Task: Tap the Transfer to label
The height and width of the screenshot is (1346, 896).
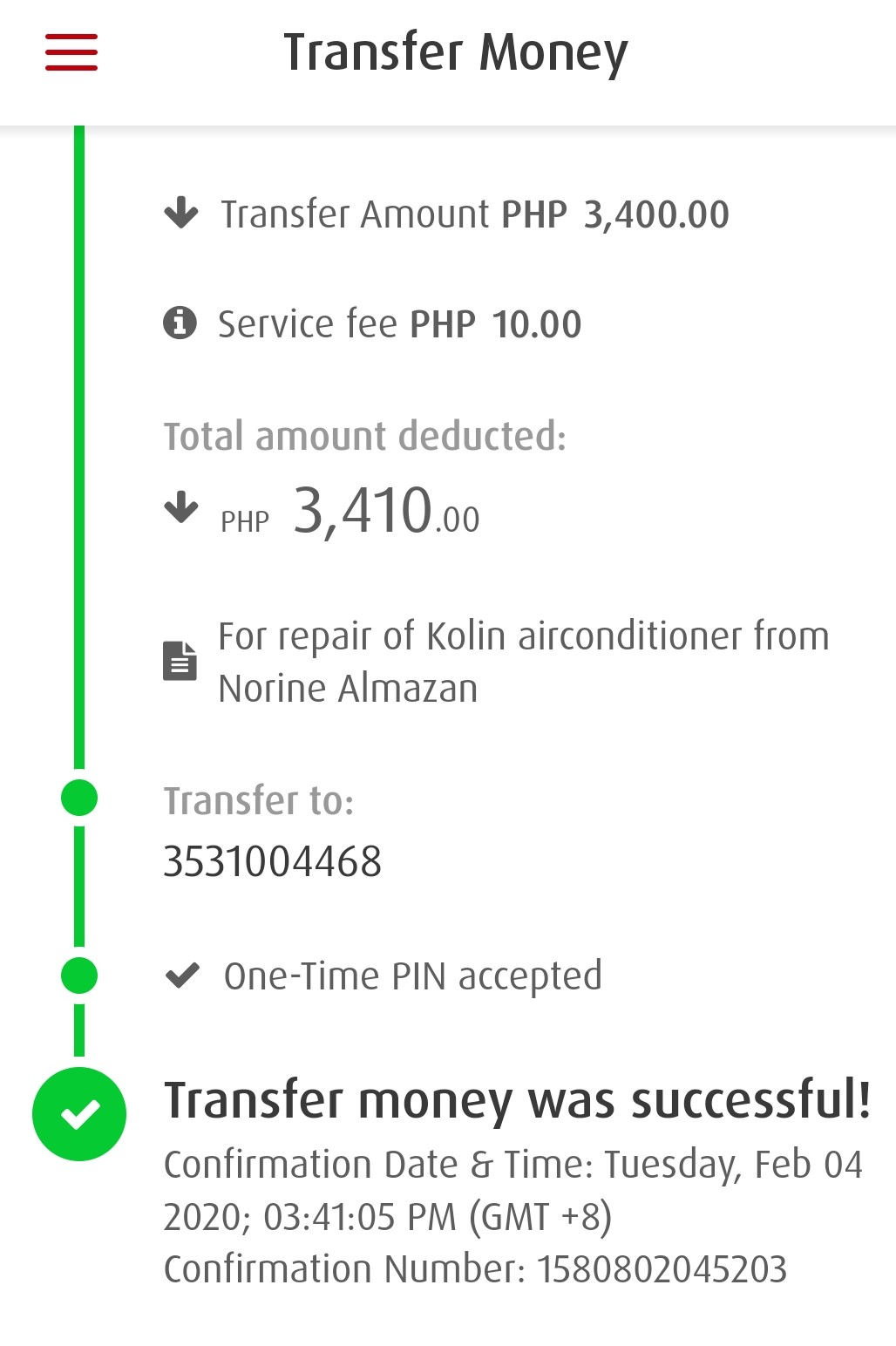Action: tap(259, 800)
